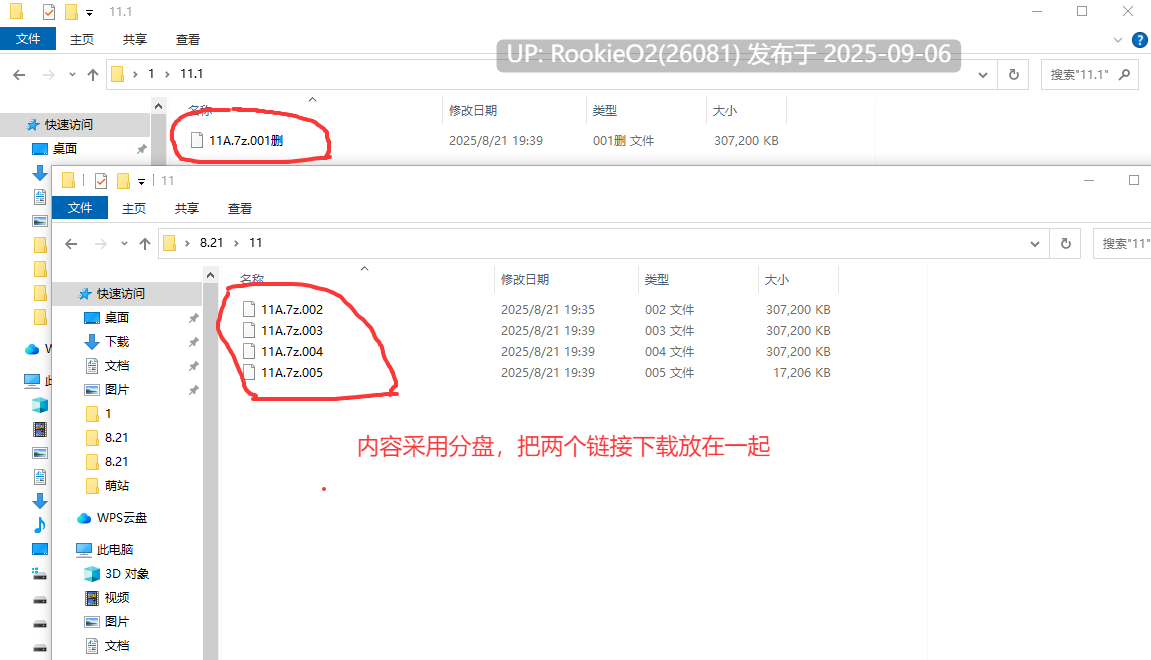Screen dimensions: 1151x660
Task: Select file 11A.7z.003
Action: tap(291, 330)
